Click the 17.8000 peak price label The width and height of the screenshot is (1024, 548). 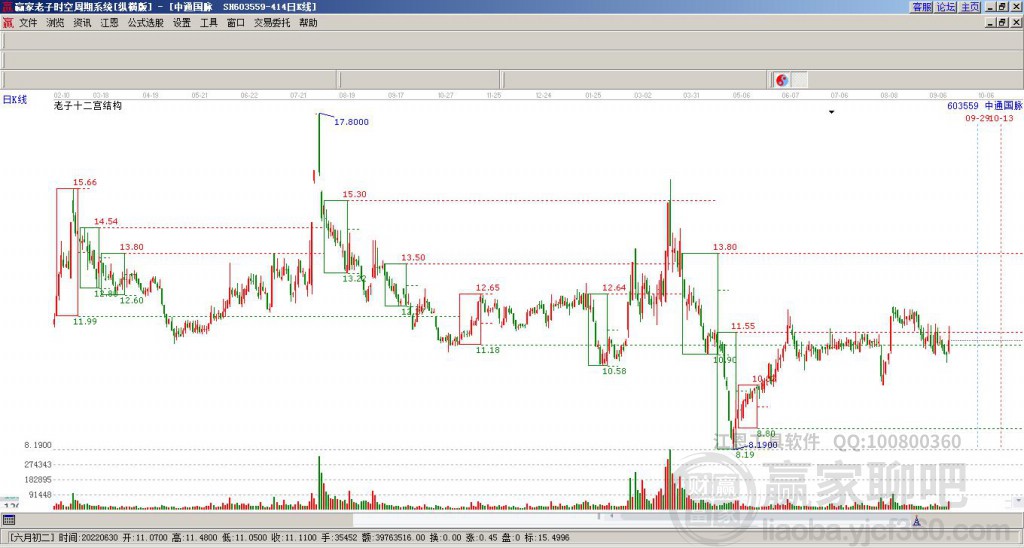click(351, 122)
